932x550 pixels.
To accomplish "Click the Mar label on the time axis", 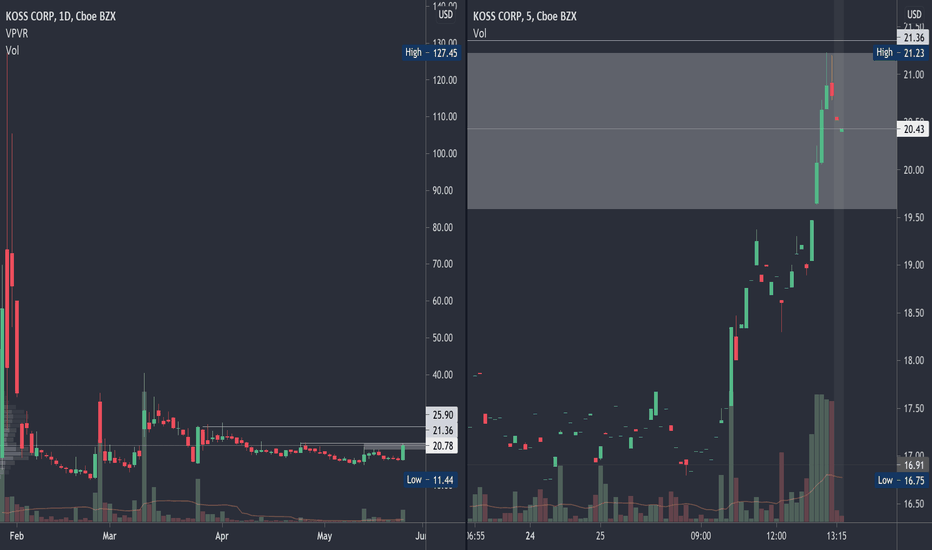I will (109, 536).
